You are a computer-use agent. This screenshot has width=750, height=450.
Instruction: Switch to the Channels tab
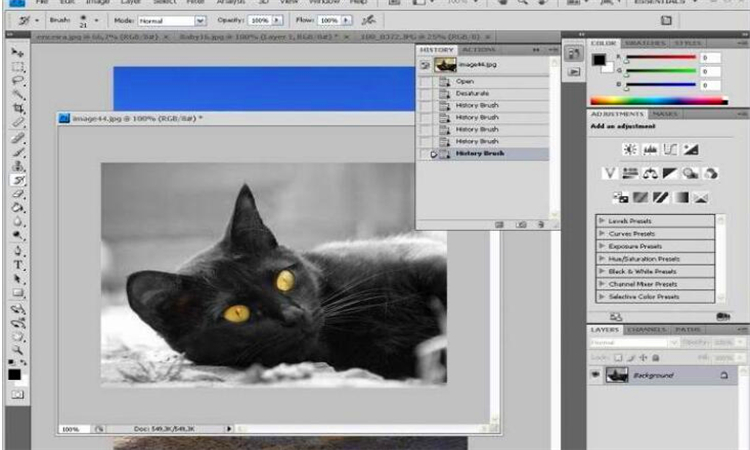(647, 329)
